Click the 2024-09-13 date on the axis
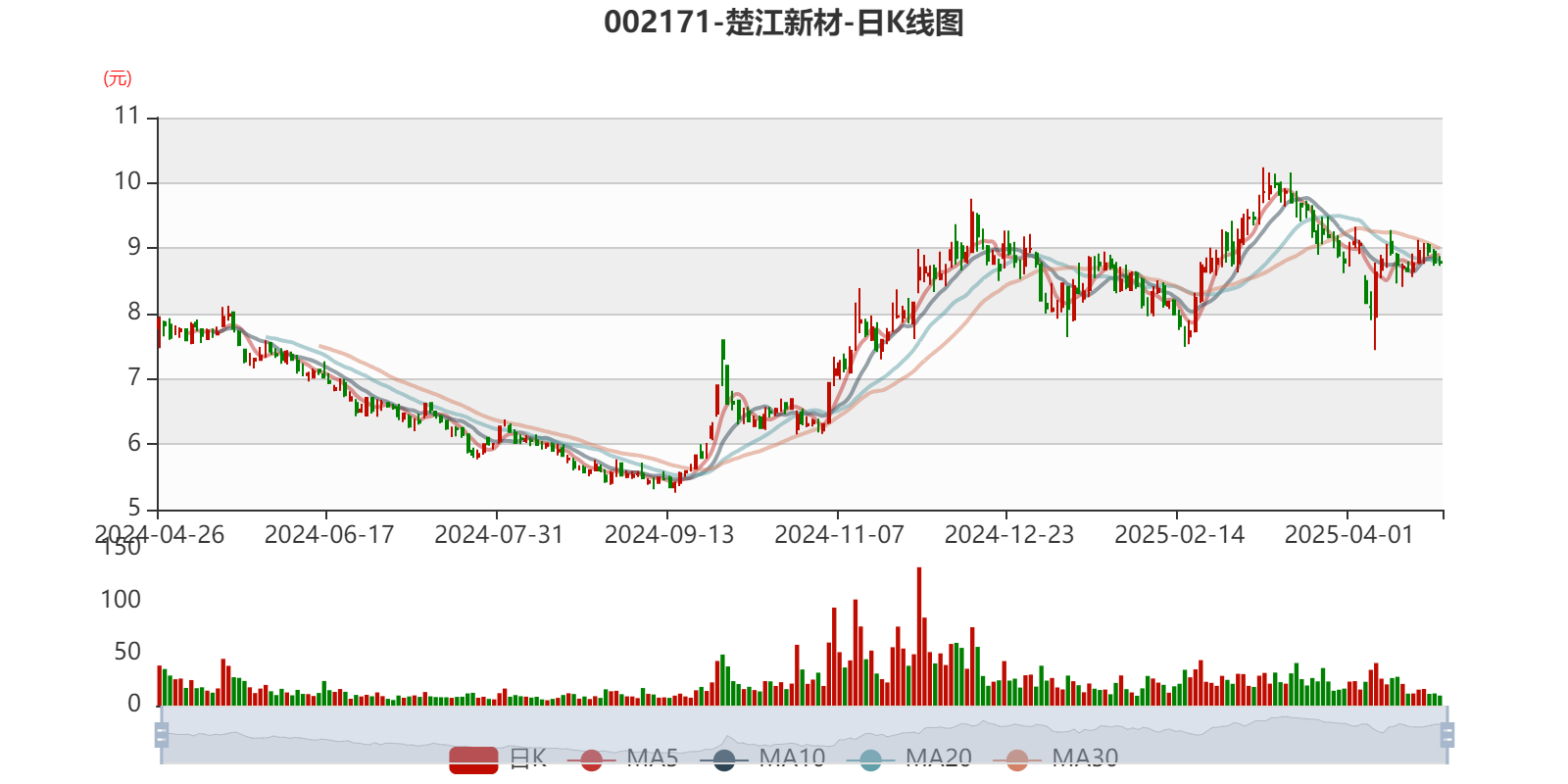This screenshot has height=784, width=1568. [x=668, y=535]
